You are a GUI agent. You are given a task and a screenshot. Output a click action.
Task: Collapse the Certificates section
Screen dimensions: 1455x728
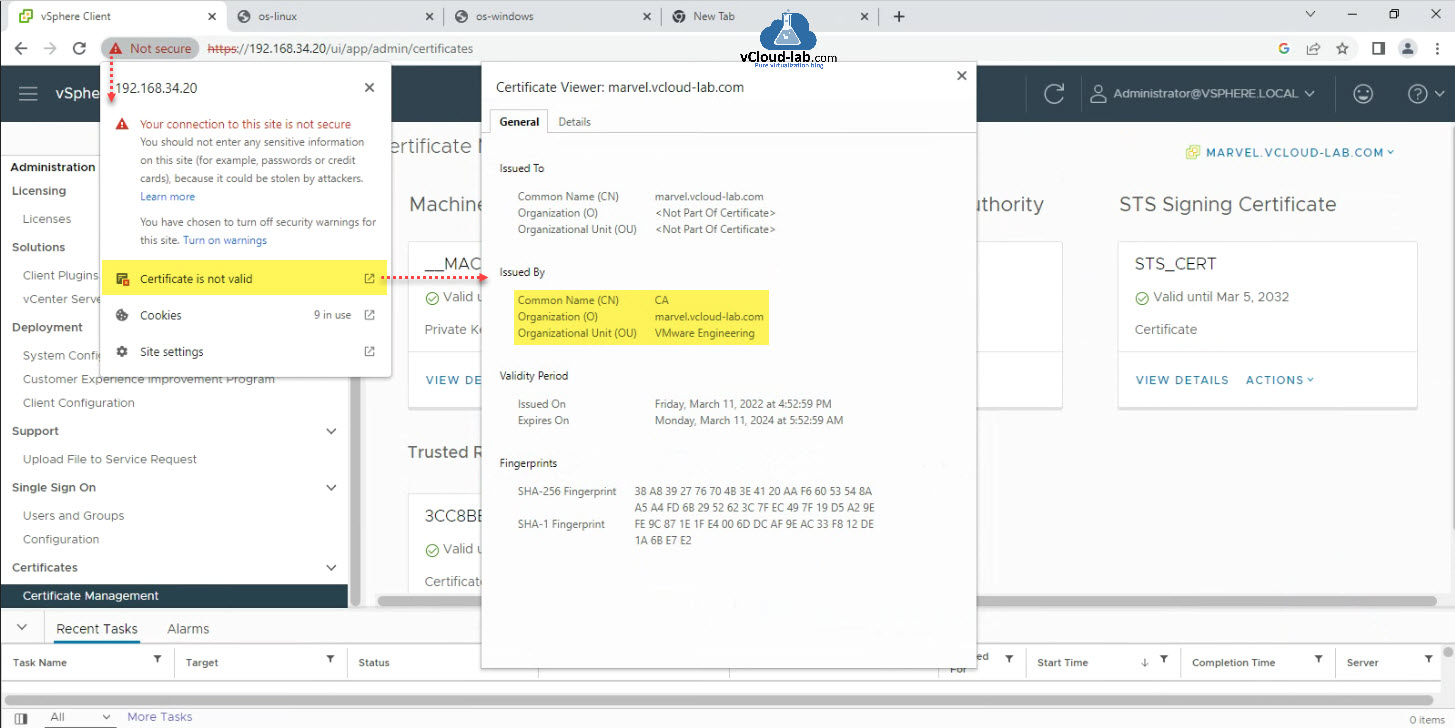pyautogui.click(x=332, y=568)
